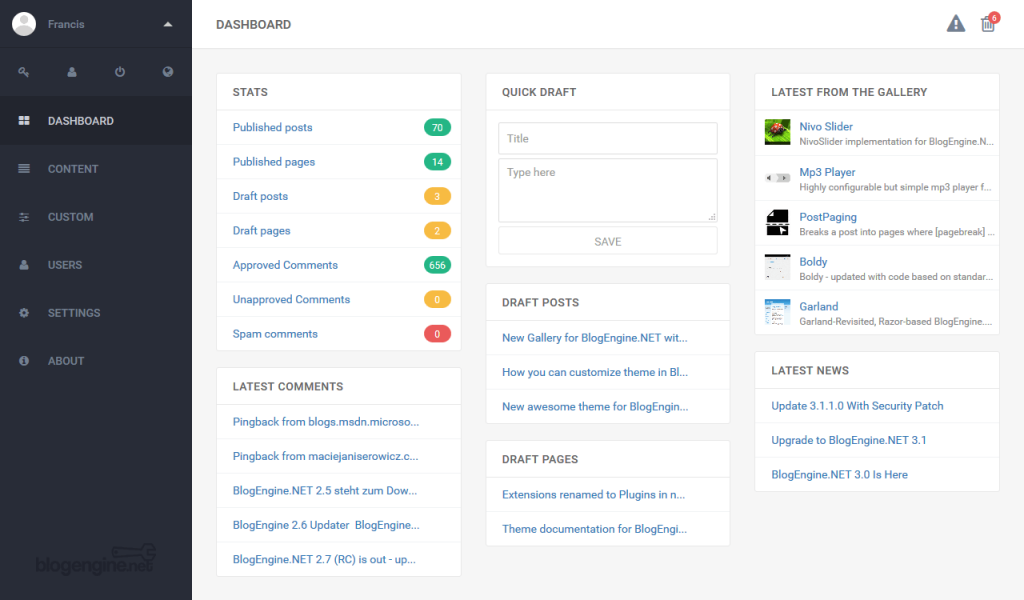The width and height of the screenshot is (1024, 600).
Task: Open the Published posts stats link
Action: pos(272,127)
